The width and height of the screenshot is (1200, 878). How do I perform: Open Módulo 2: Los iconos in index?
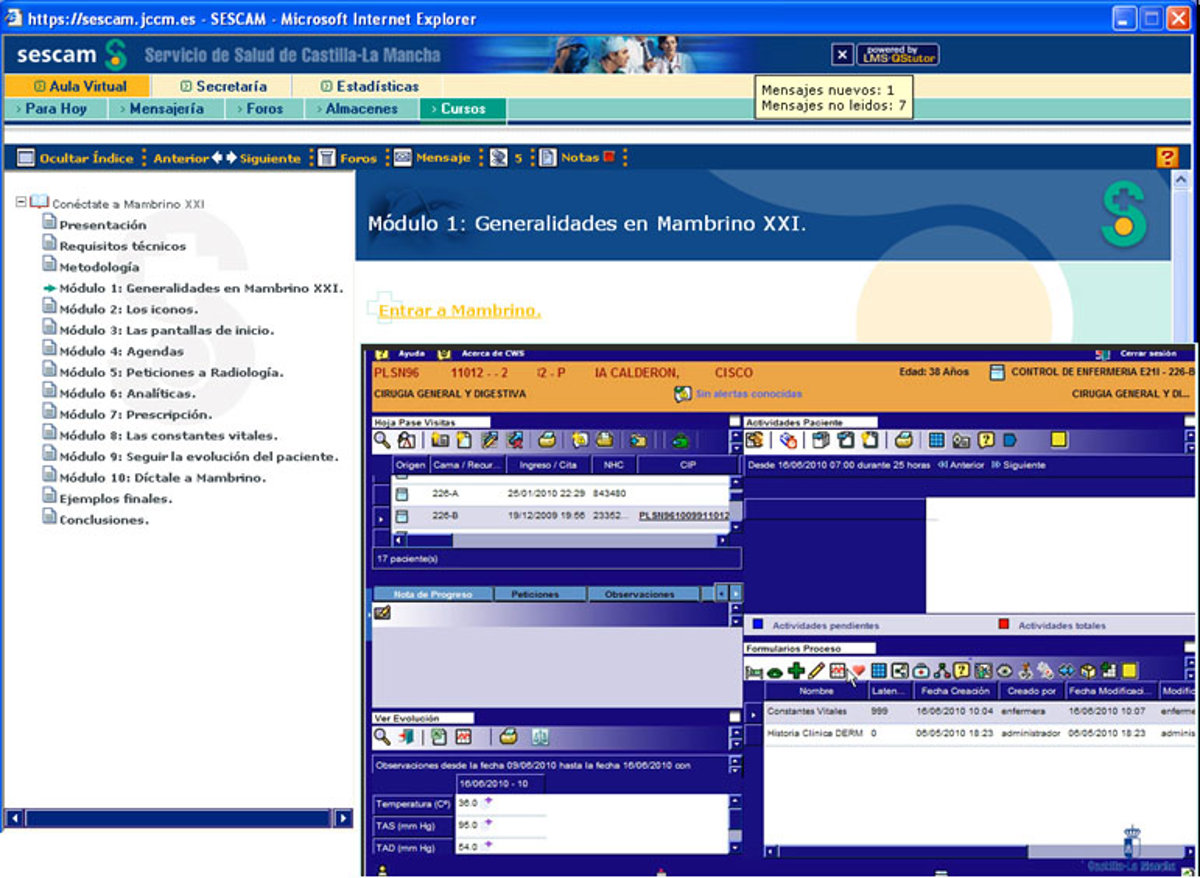[x=128, y=309]
